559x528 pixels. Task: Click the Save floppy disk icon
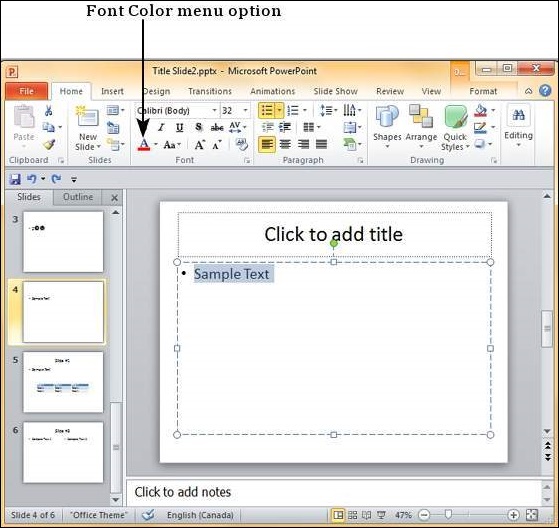[15, 179]
